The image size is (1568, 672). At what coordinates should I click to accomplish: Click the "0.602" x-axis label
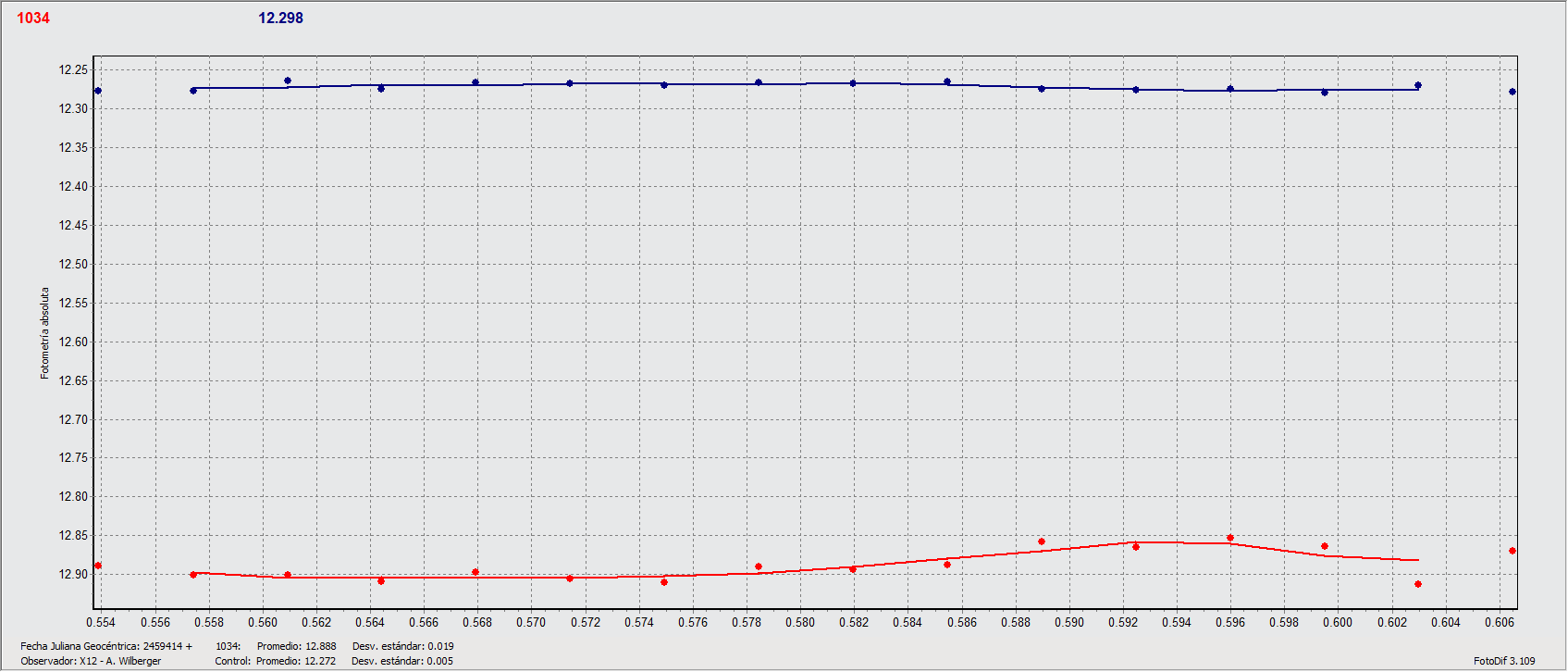1392,623
